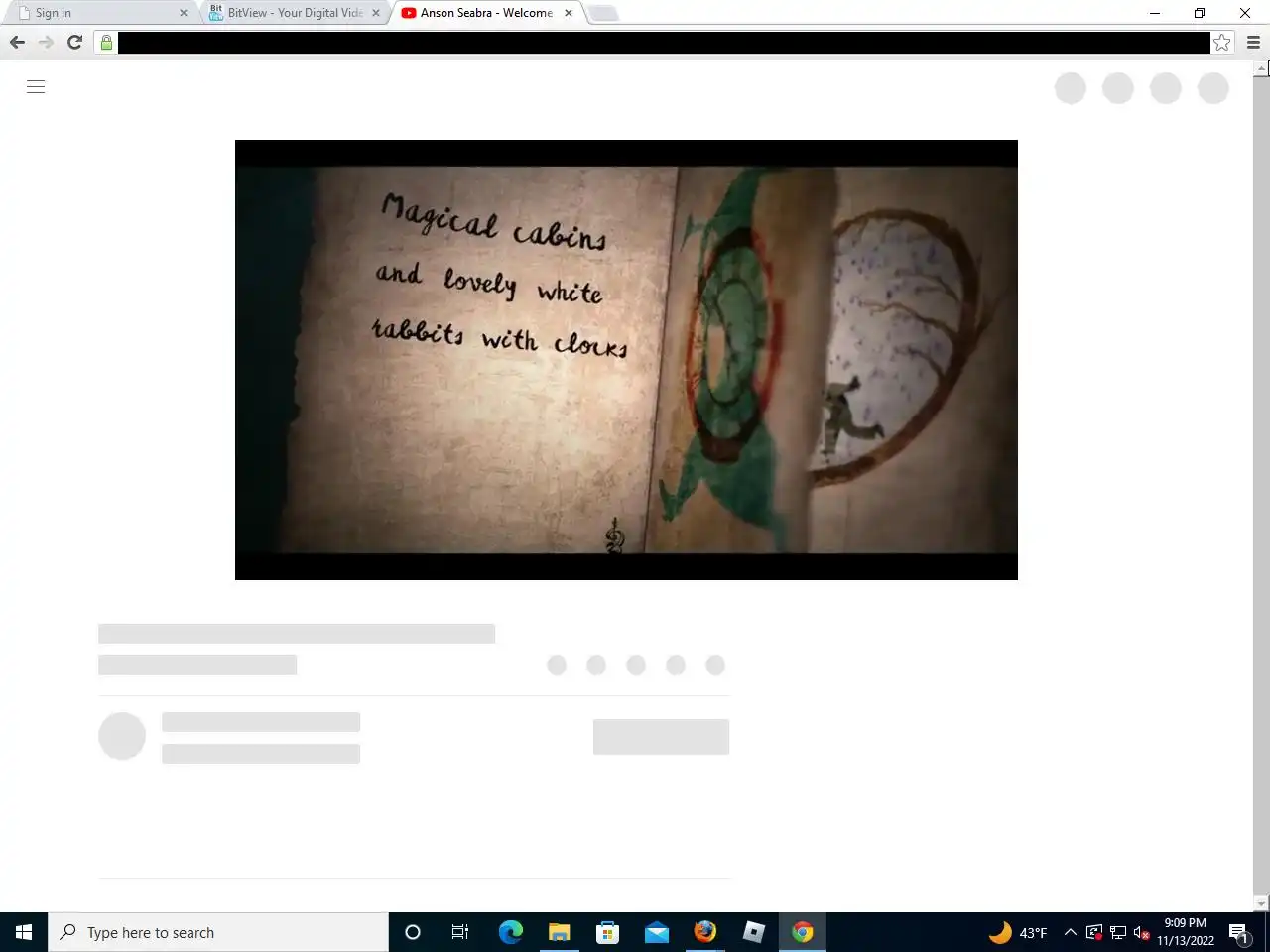The image size is (1270, 952).
Task: Close the Anson Seabra tab
Action: click(x=568, y=13)
